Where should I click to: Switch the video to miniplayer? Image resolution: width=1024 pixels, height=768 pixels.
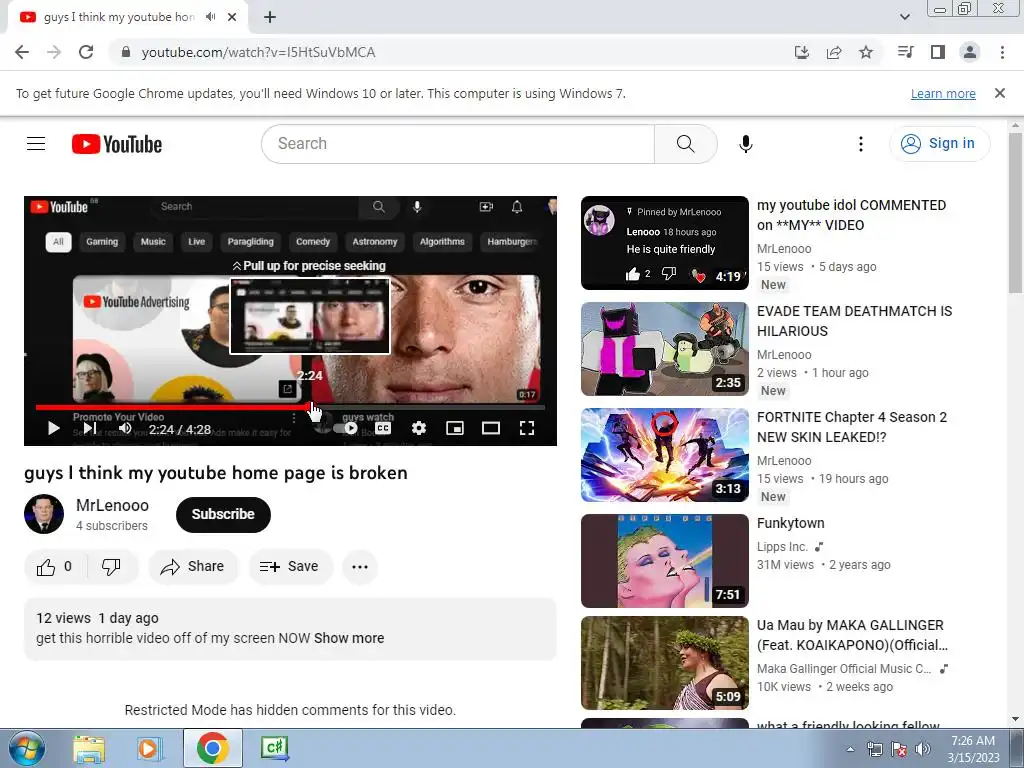455,428
